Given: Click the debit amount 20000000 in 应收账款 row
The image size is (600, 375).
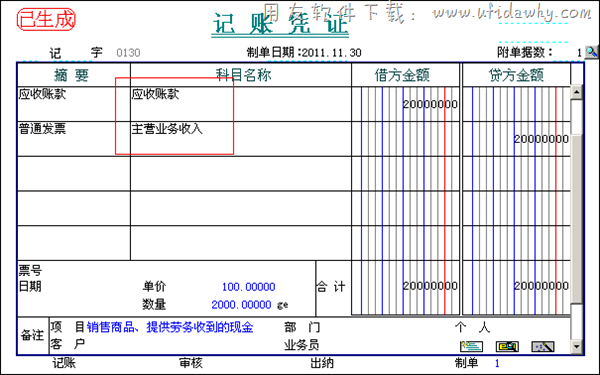Looking at the screenshot, I should [x=430, y=104].
